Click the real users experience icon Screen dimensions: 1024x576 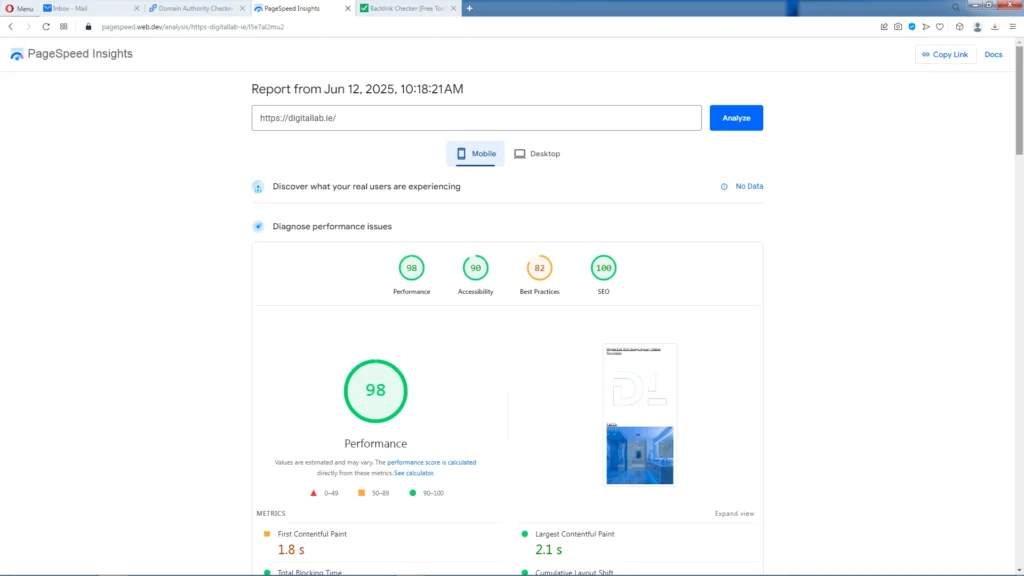pos(258,187)
